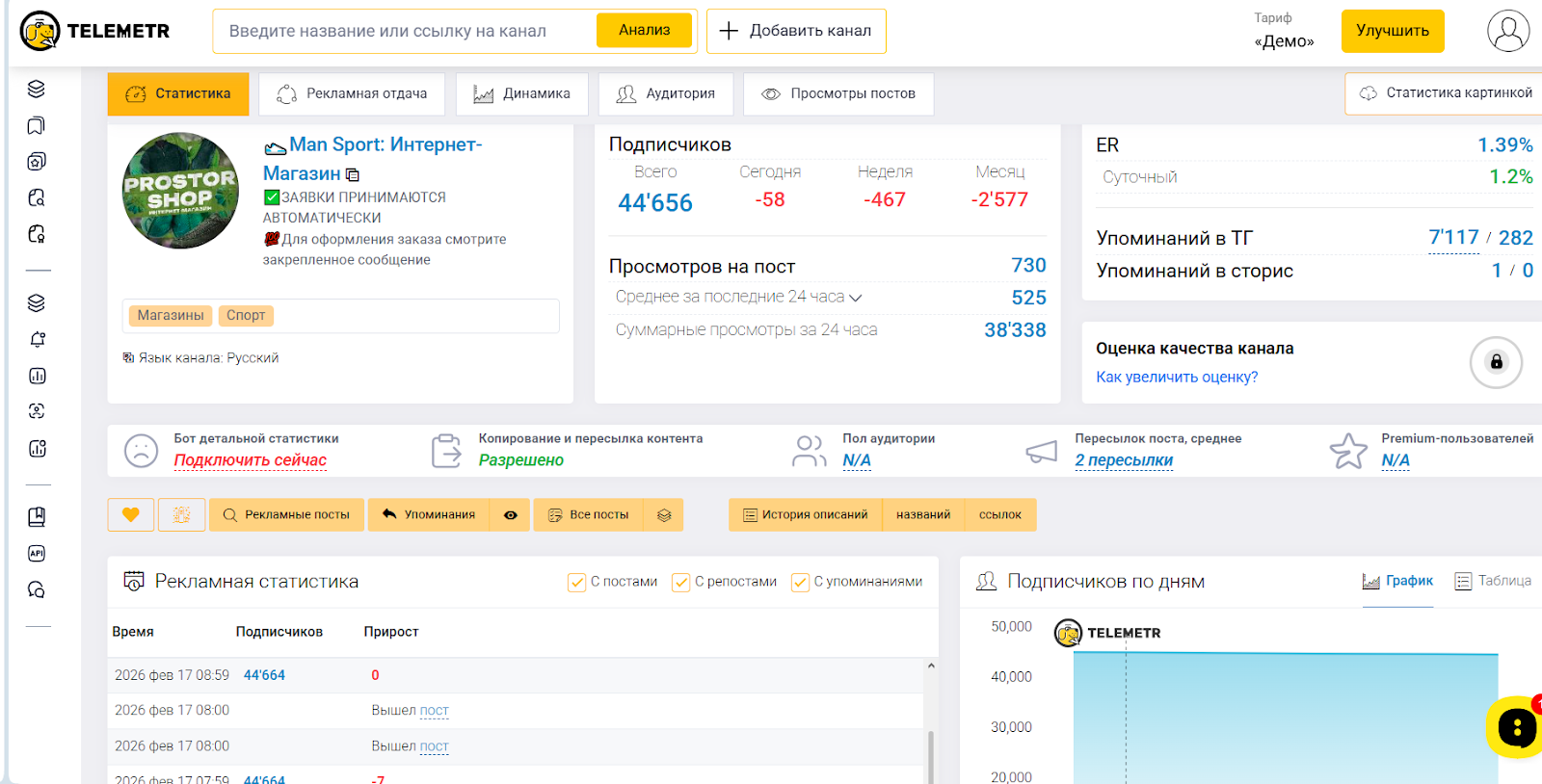This screenshot has width=1542, height=784.
Task: Switch to the Аудитория tab
Action: (x=666, y=93)
